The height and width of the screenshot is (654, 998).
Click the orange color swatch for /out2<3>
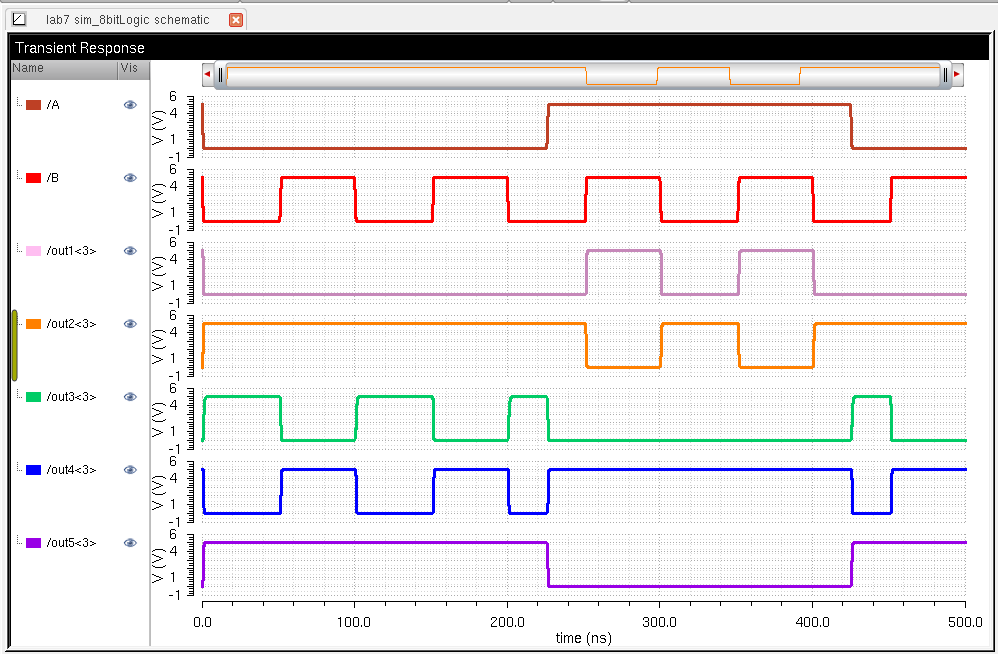click(33, 324)
